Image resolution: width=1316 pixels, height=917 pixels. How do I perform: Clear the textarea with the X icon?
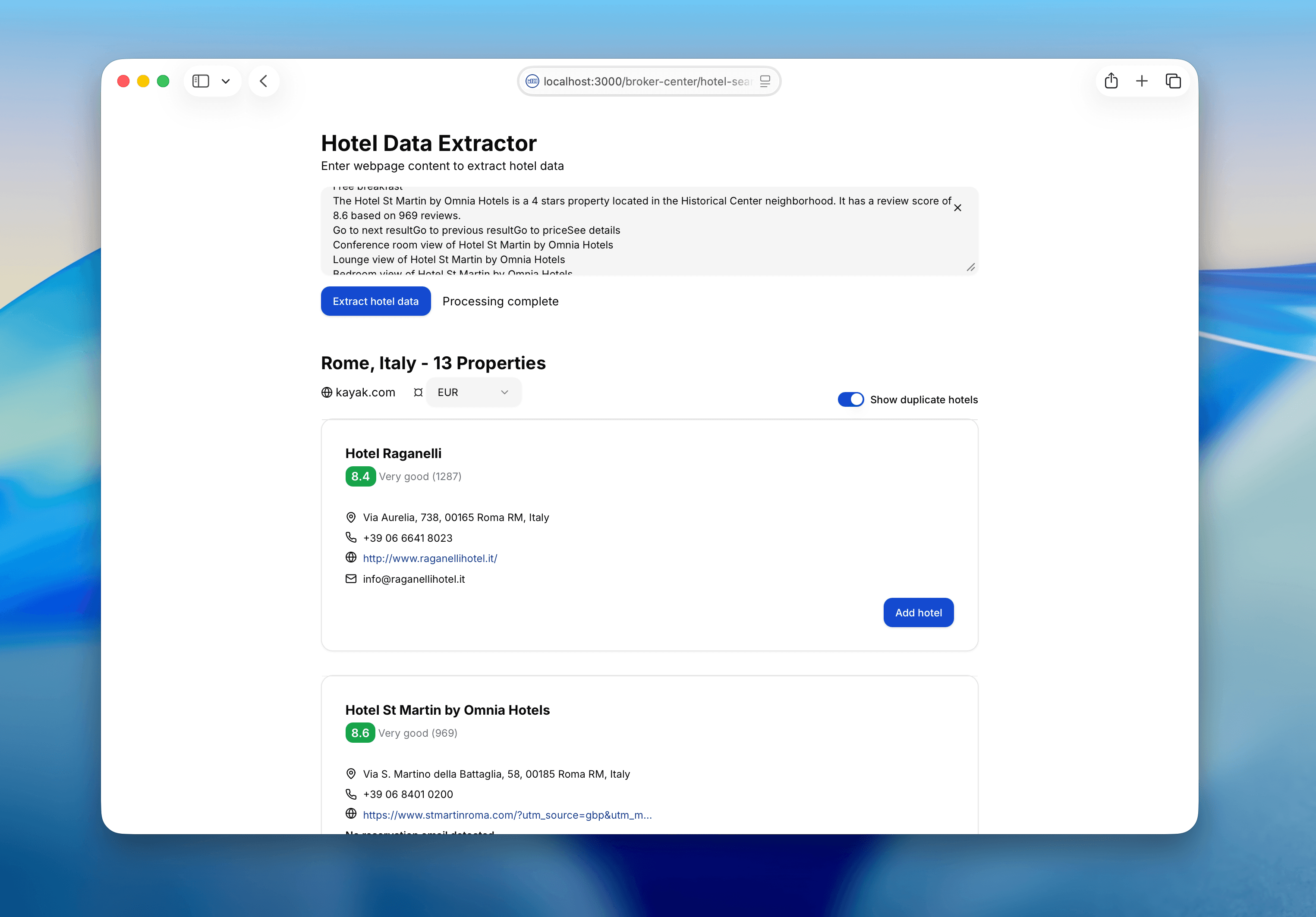pos(958,208)
